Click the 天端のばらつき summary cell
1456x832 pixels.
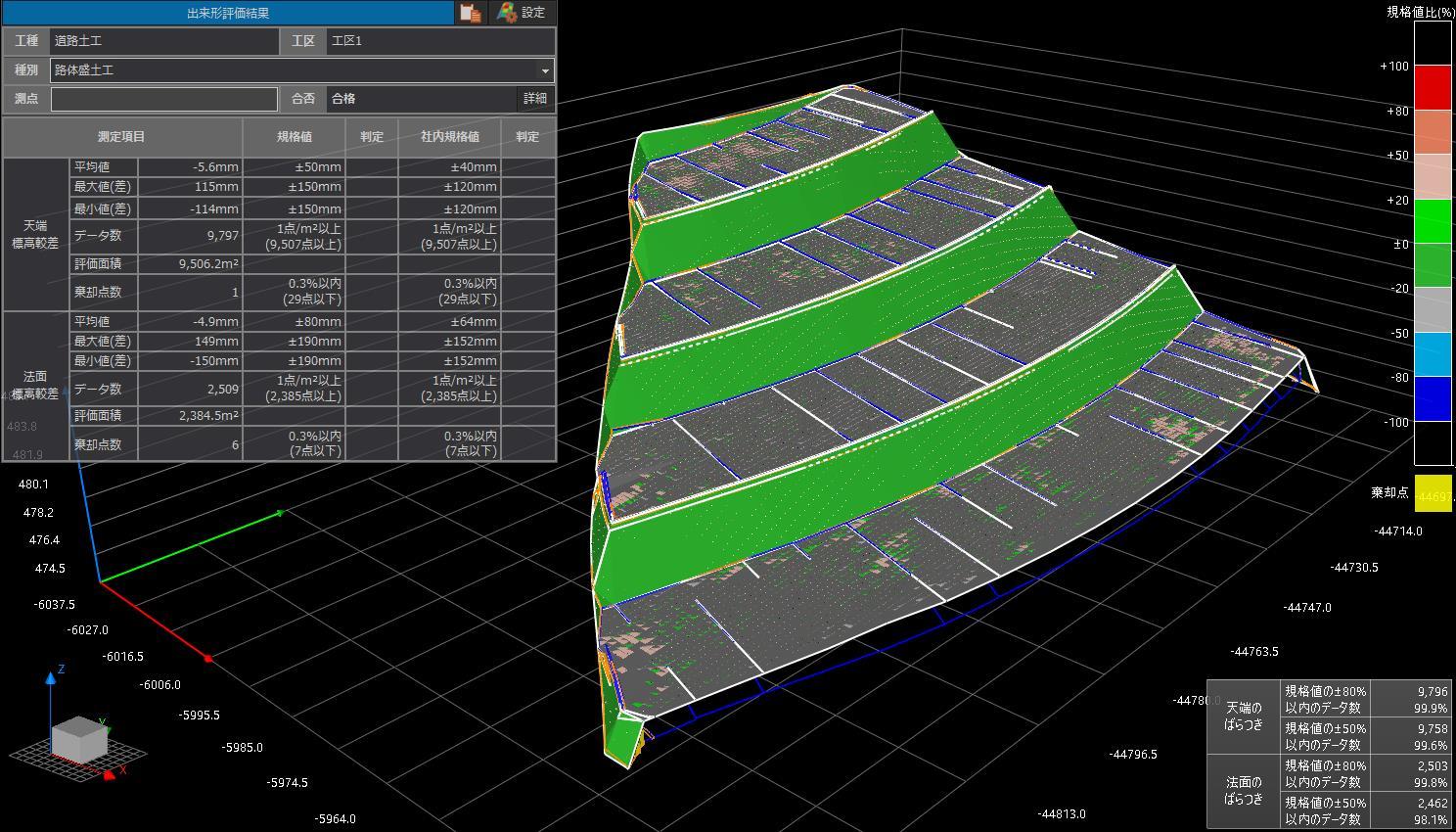pyautogui.click(x=1244, y=716)
